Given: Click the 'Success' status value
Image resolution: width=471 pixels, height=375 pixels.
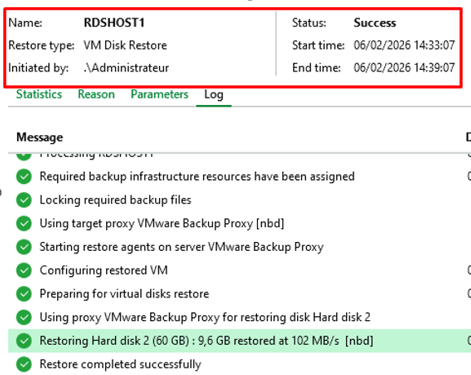Looking at the screenshot, I should (x=375, y=23).
